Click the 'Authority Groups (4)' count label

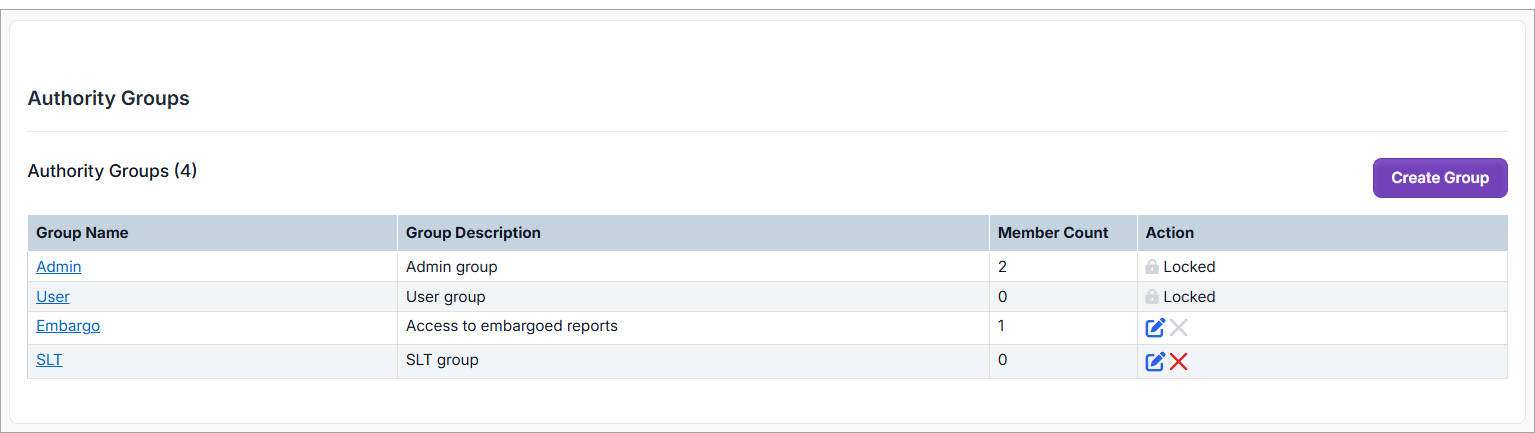click(112, 171)
